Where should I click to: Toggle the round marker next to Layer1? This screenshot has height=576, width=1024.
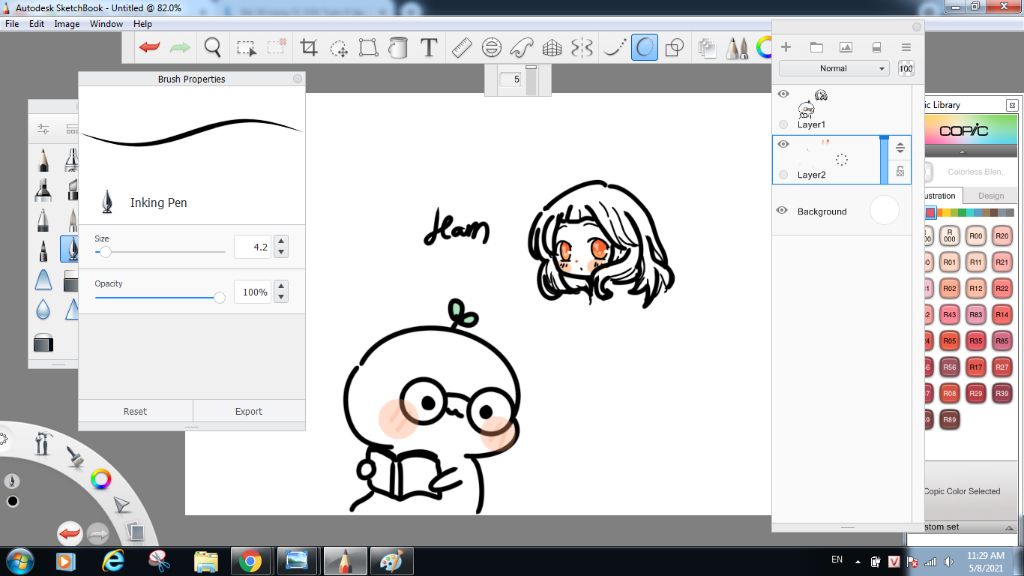point(783,124)
